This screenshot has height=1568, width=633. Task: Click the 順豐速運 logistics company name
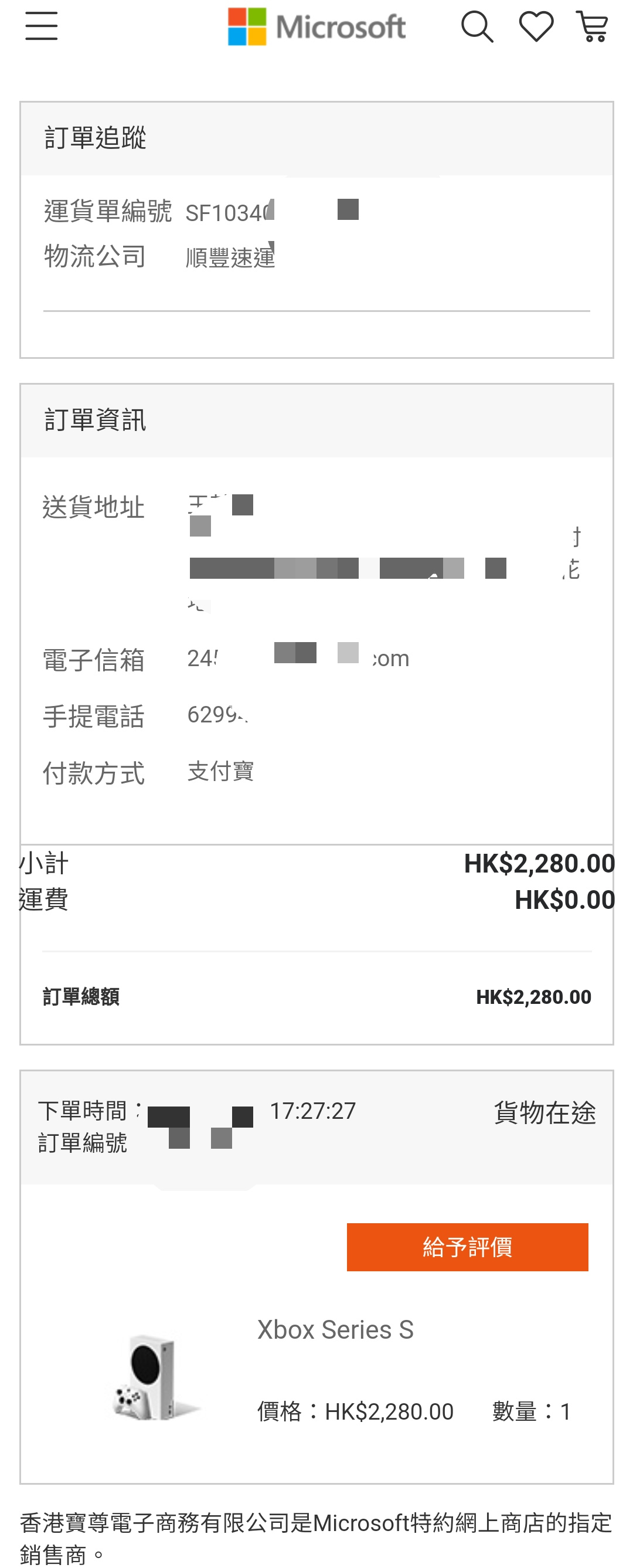[230, 257]
